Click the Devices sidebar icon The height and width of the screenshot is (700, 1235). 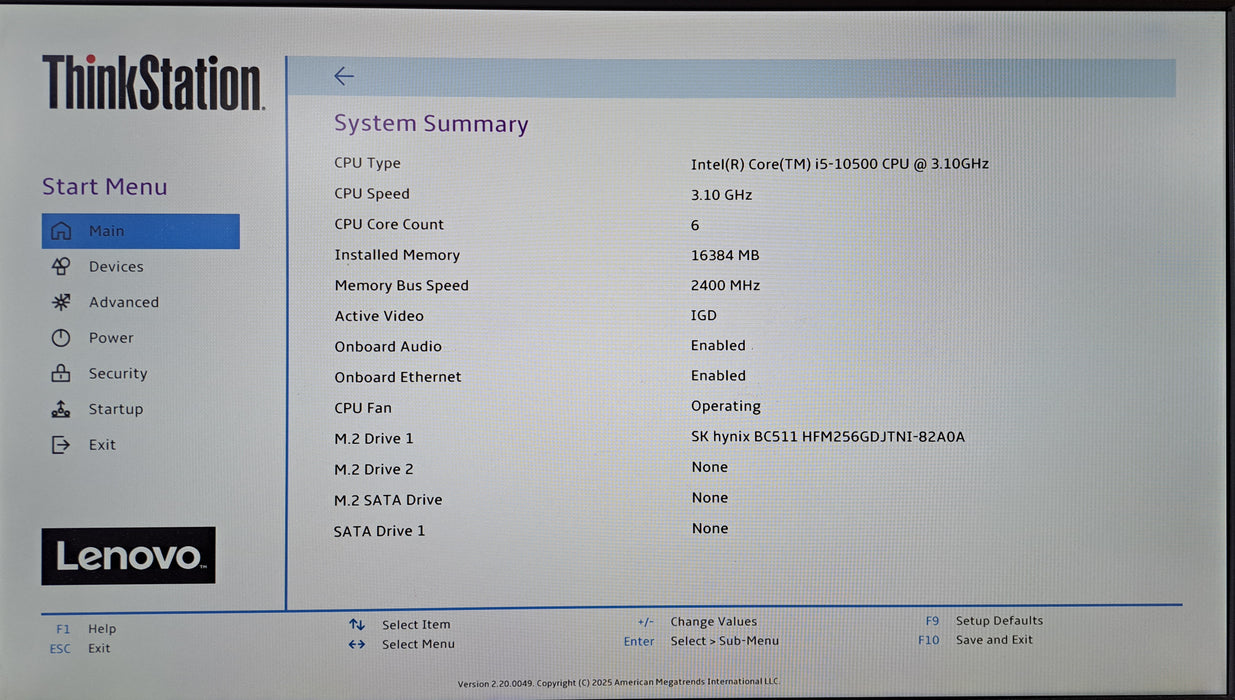(x=61, y=266)
